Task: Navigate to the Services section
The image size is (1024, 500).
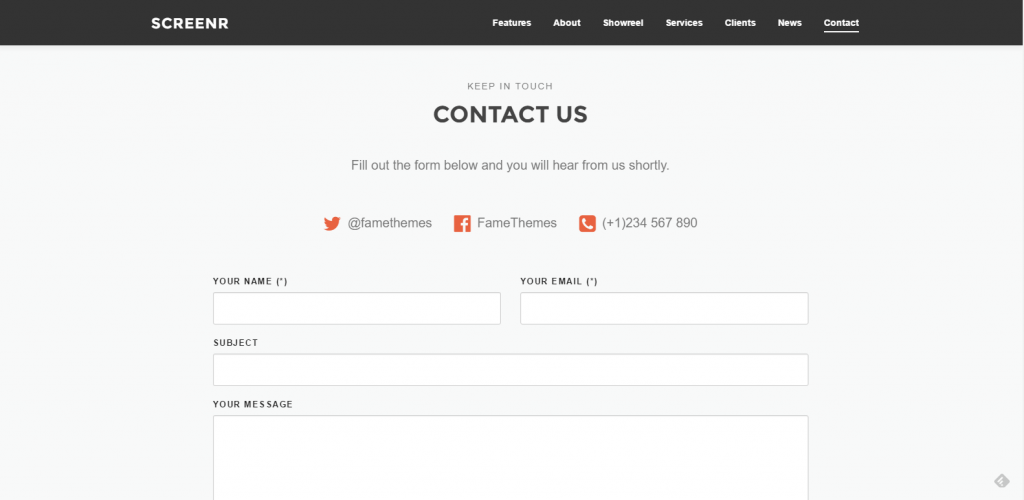Action: tap(684, 23)
